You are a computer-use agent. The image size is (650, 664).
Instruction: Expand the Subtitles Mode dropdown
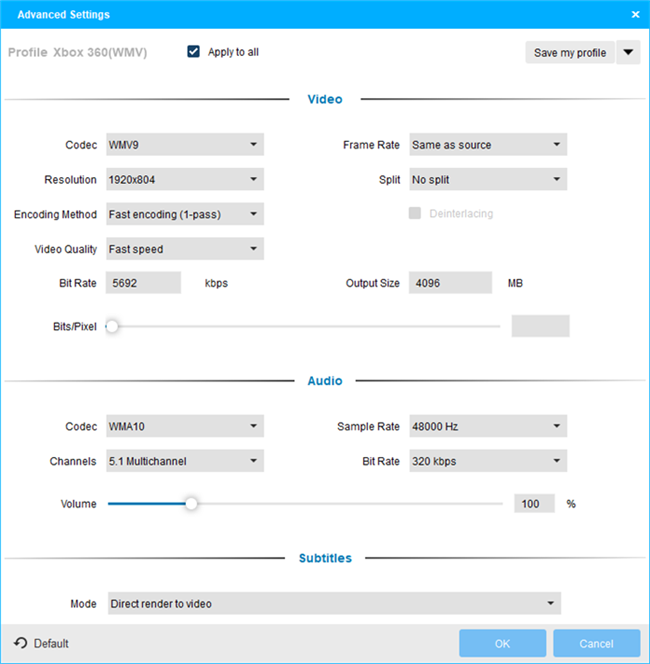[x=332, y=603]
